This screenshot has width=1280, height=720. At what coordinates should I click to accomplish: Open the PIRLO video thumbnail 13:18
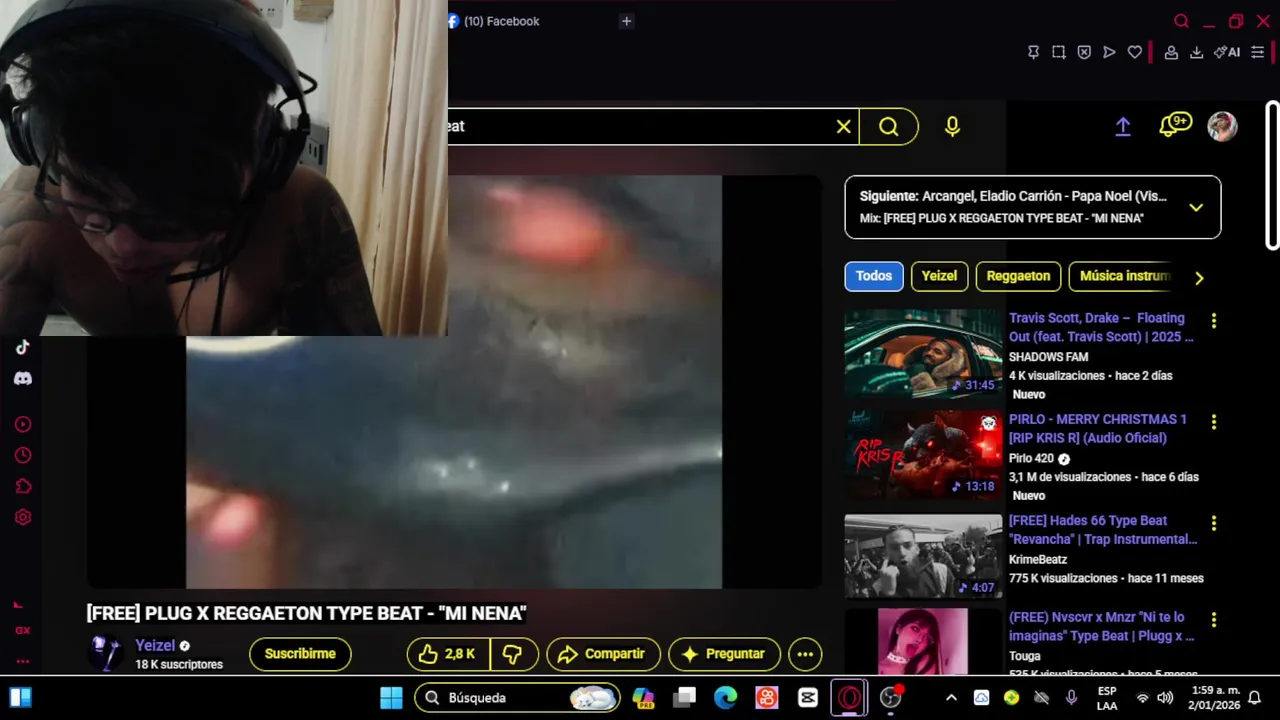[923, 455]
